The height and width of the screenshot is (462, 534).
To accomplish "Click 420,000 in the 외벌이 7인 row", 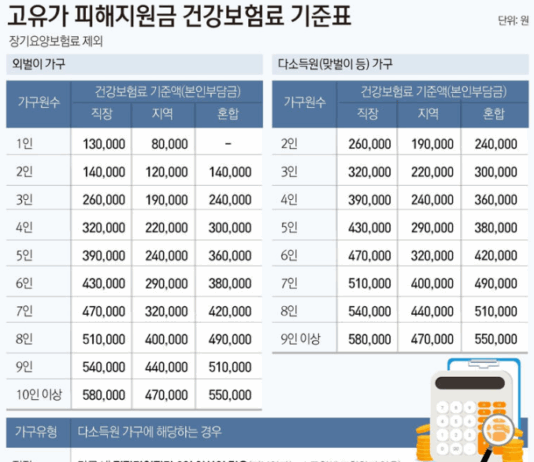I will pos(230,312).
